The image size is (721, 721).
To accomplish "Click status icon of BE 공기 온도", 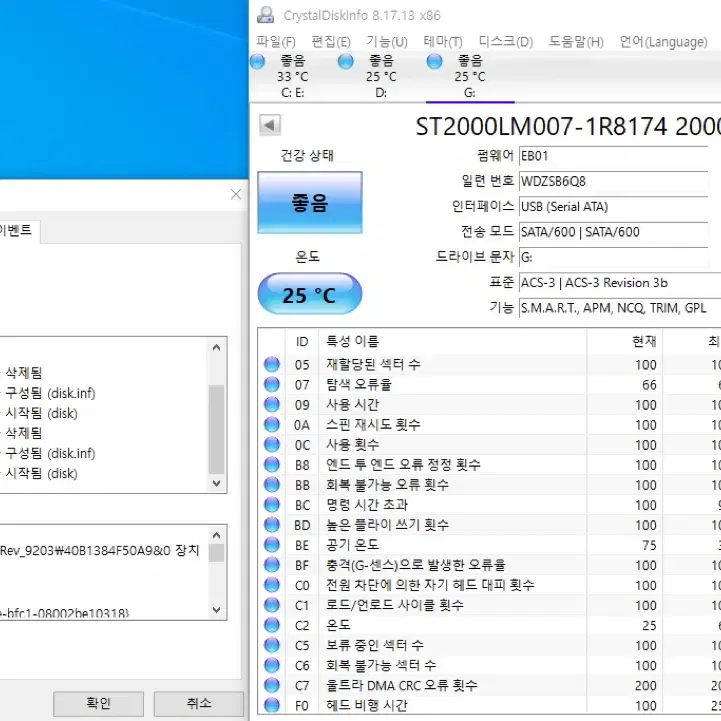I will [x=272, y=545].
